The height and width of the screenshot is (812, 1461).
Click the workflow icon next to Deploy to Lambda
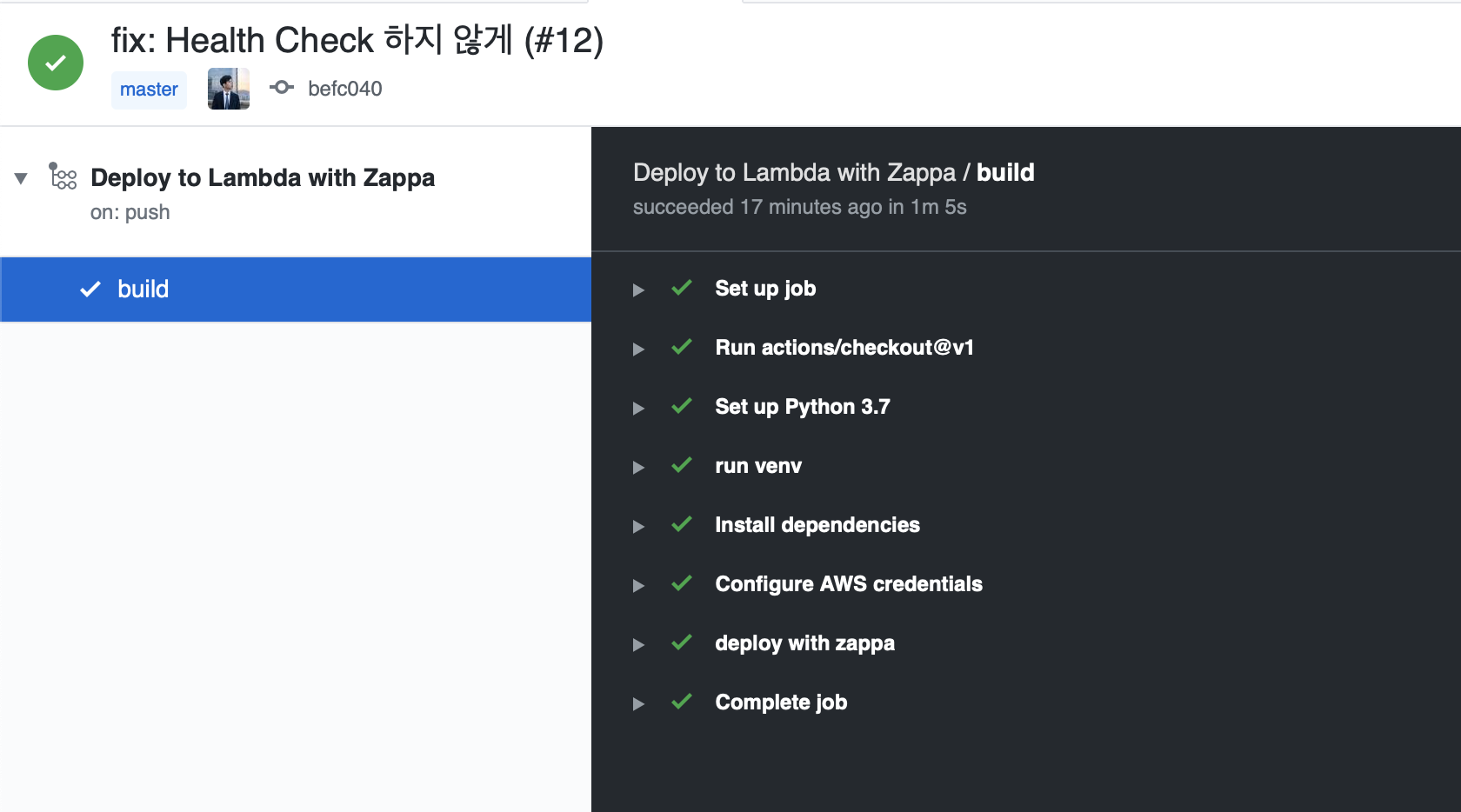[63, 176]
